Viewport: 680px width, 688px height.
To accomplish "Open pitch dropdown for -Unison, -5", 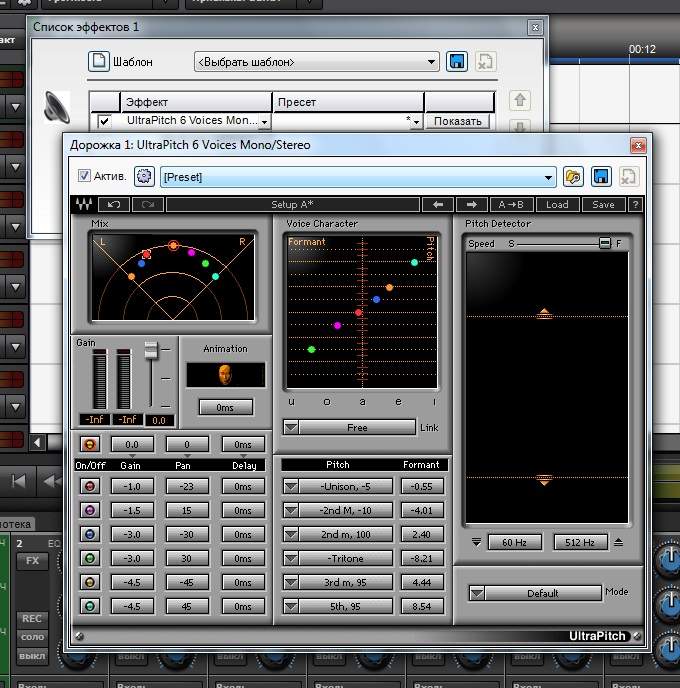I will pyautogui.click(x=291, y=486).
